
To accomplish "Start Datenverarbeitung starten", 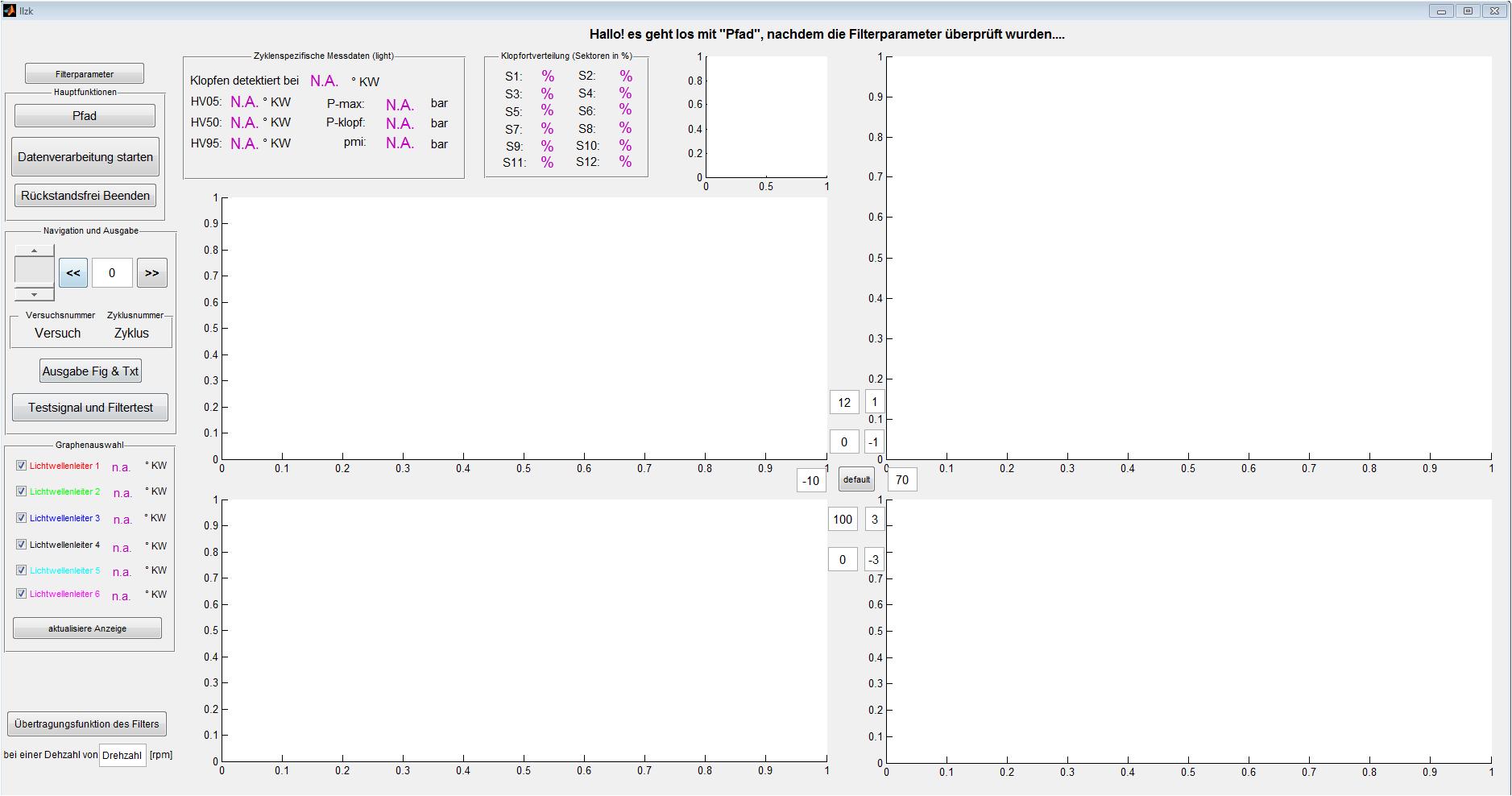I will click(85, 157).
